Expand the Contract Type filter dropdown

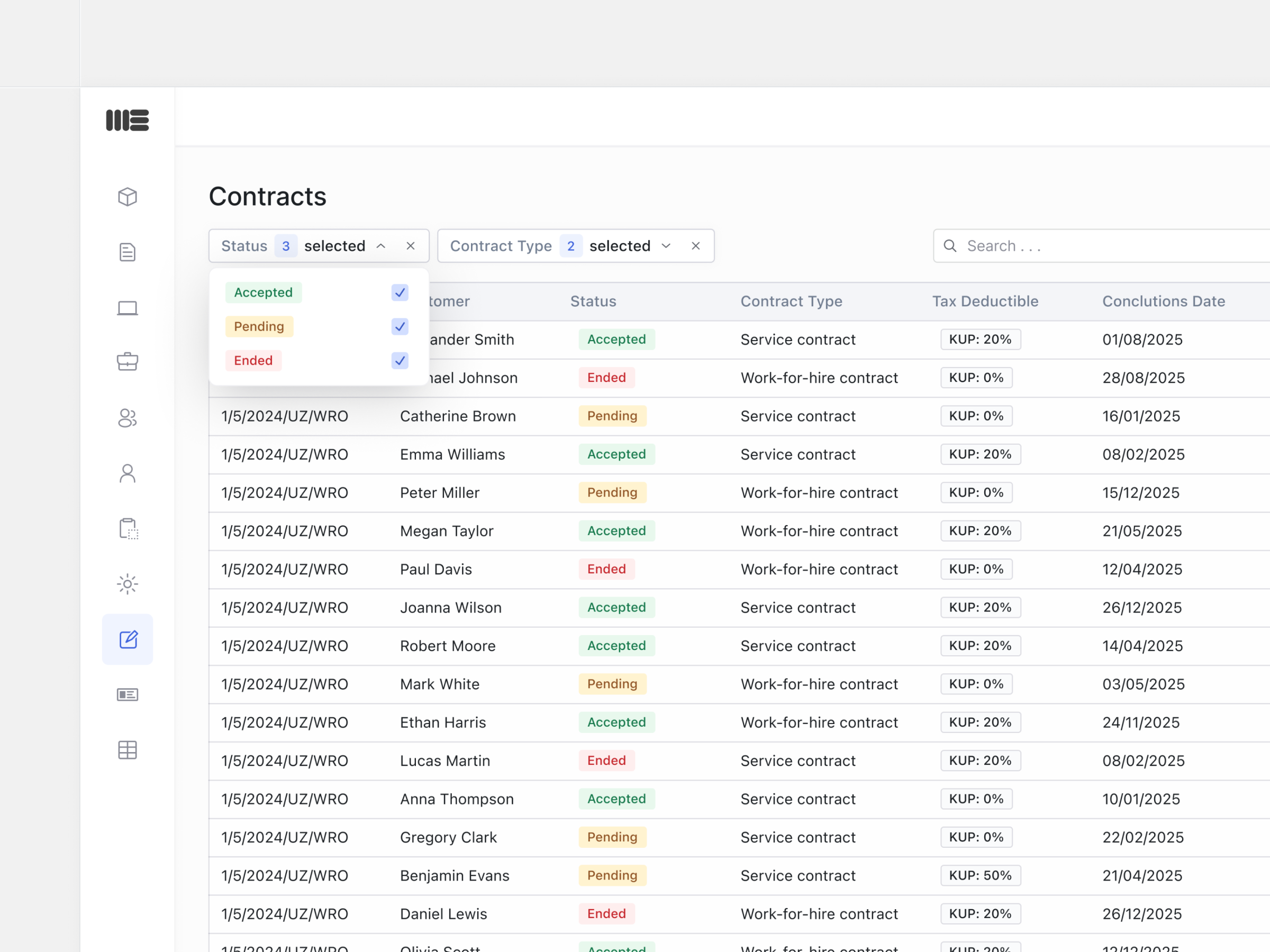pos(666,246)
